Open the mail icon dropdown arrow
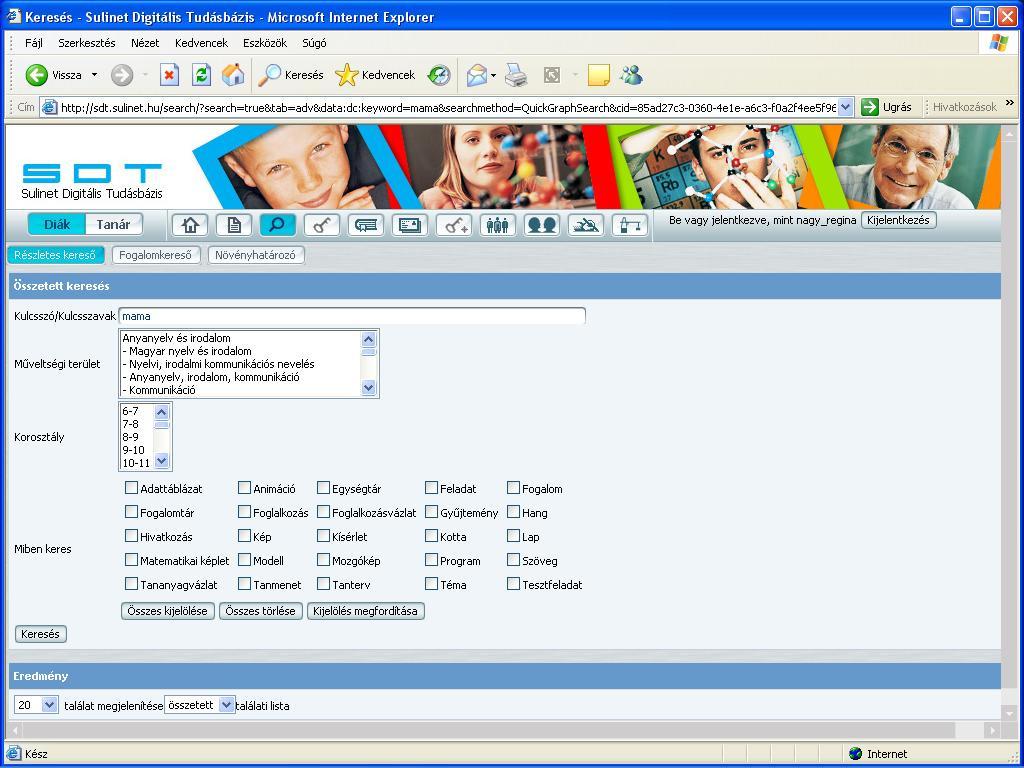Image resolution: width=1024 pixels, height=768 pixels. click(493, 75)
